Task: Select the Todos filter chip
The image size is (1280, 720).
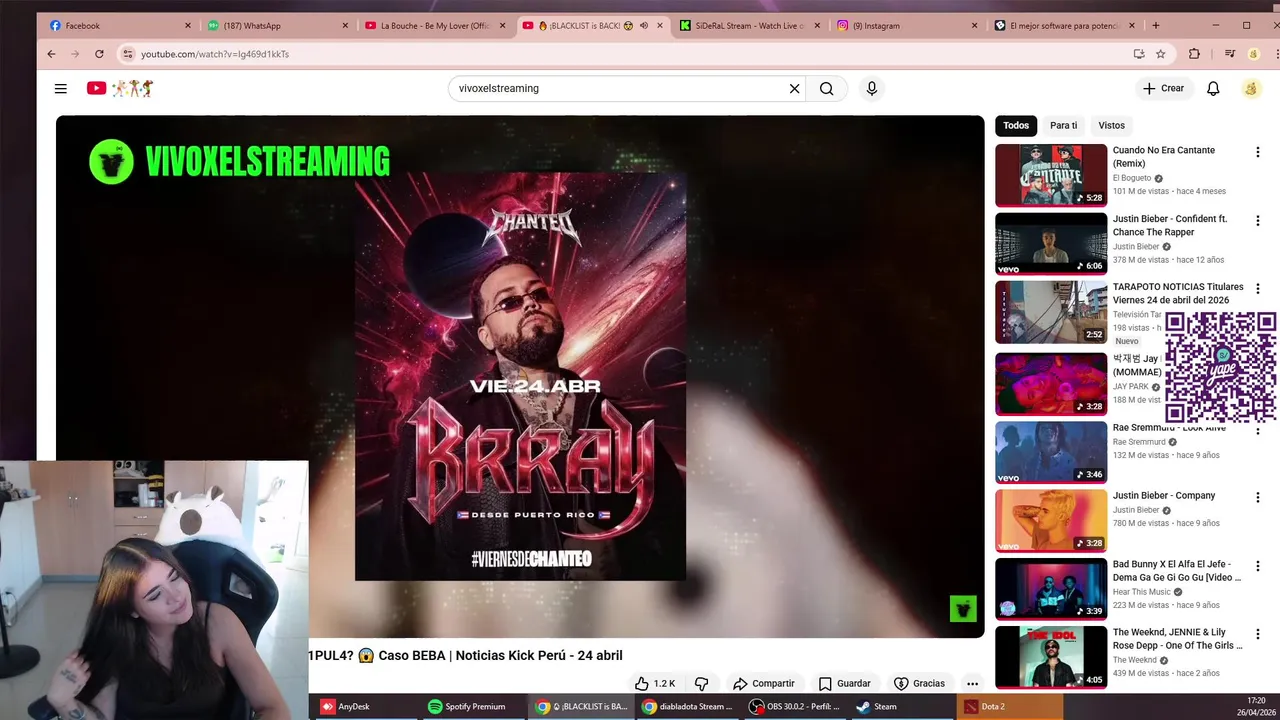Action: pos(1016,125)
